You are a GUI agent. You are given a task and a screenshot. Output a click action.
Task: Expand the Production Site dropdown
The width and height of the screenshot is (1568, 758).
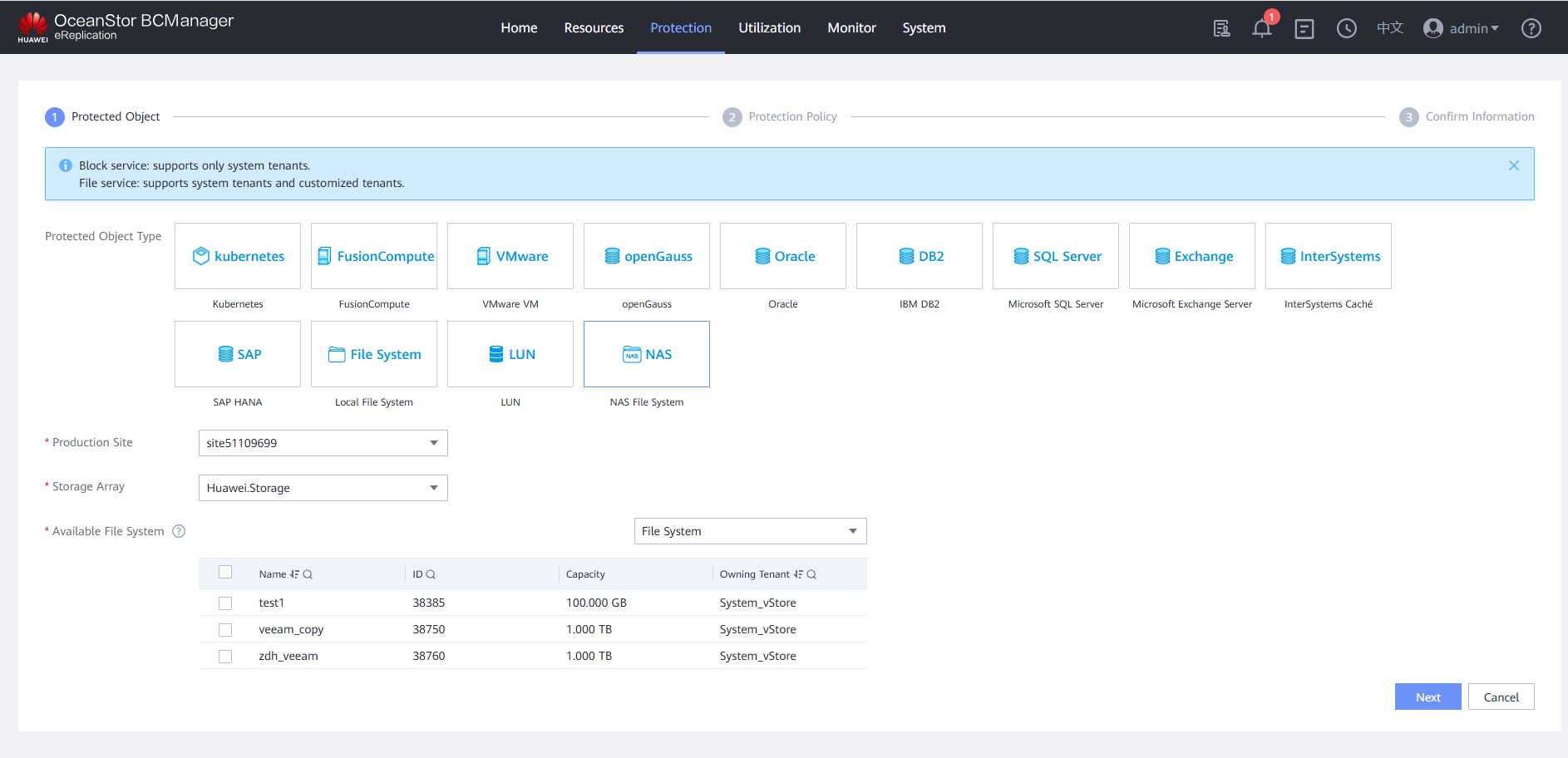click(323, 443)
